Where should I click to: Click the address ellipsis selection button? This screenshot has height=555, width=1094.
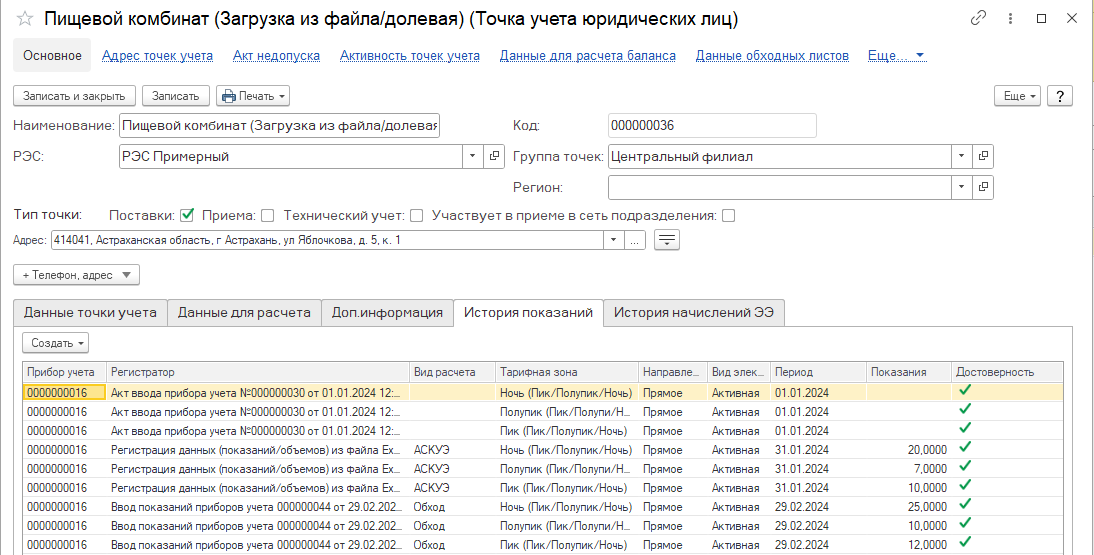point(635,240)
